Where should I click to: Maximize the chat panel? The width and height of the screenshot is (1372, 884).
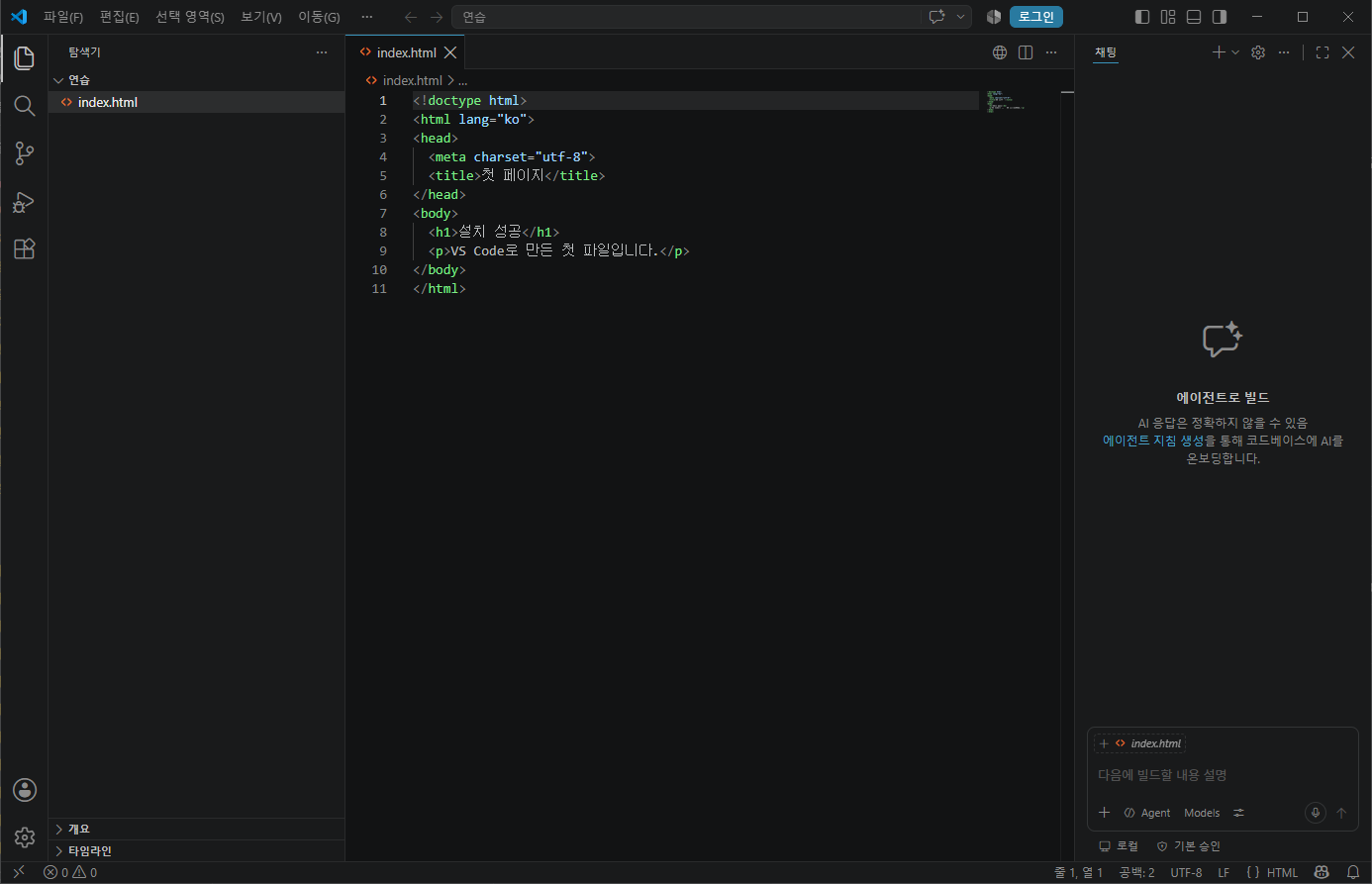click(1323, 52)
